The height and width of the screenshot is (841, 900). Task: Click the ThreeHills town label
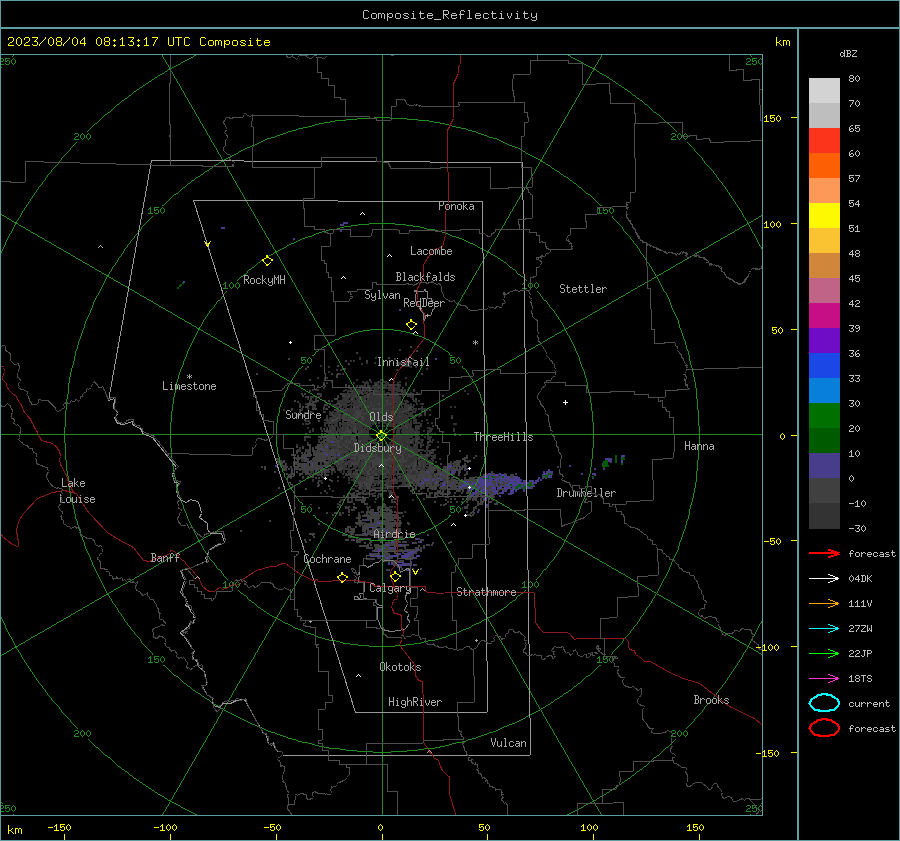pos(503,437)
